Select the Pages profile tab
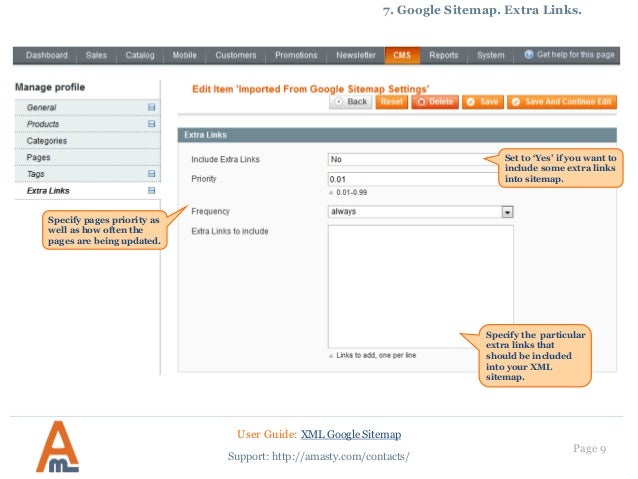This screenshot has width=638, height=479. [87, 157]
